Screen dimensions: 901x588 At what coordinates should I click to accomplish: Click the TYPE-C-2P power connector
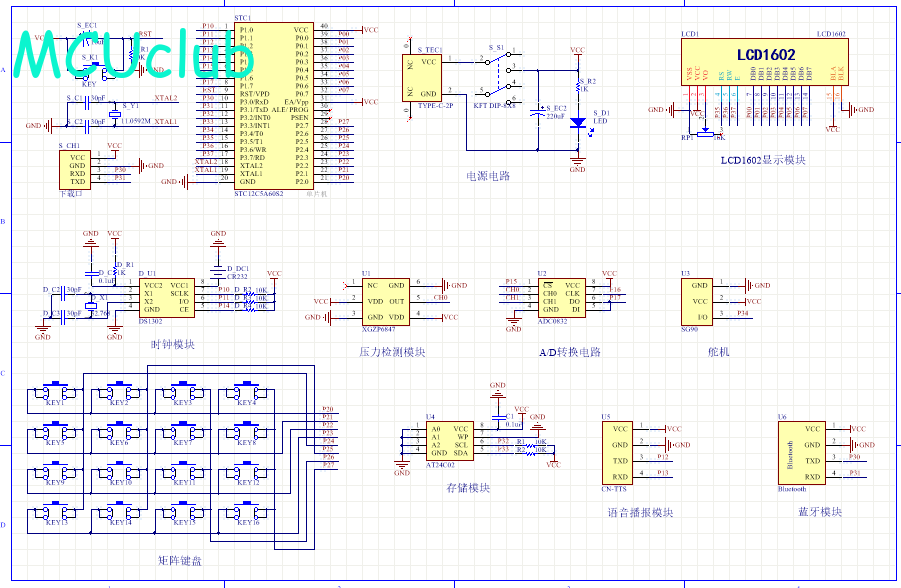428,78
